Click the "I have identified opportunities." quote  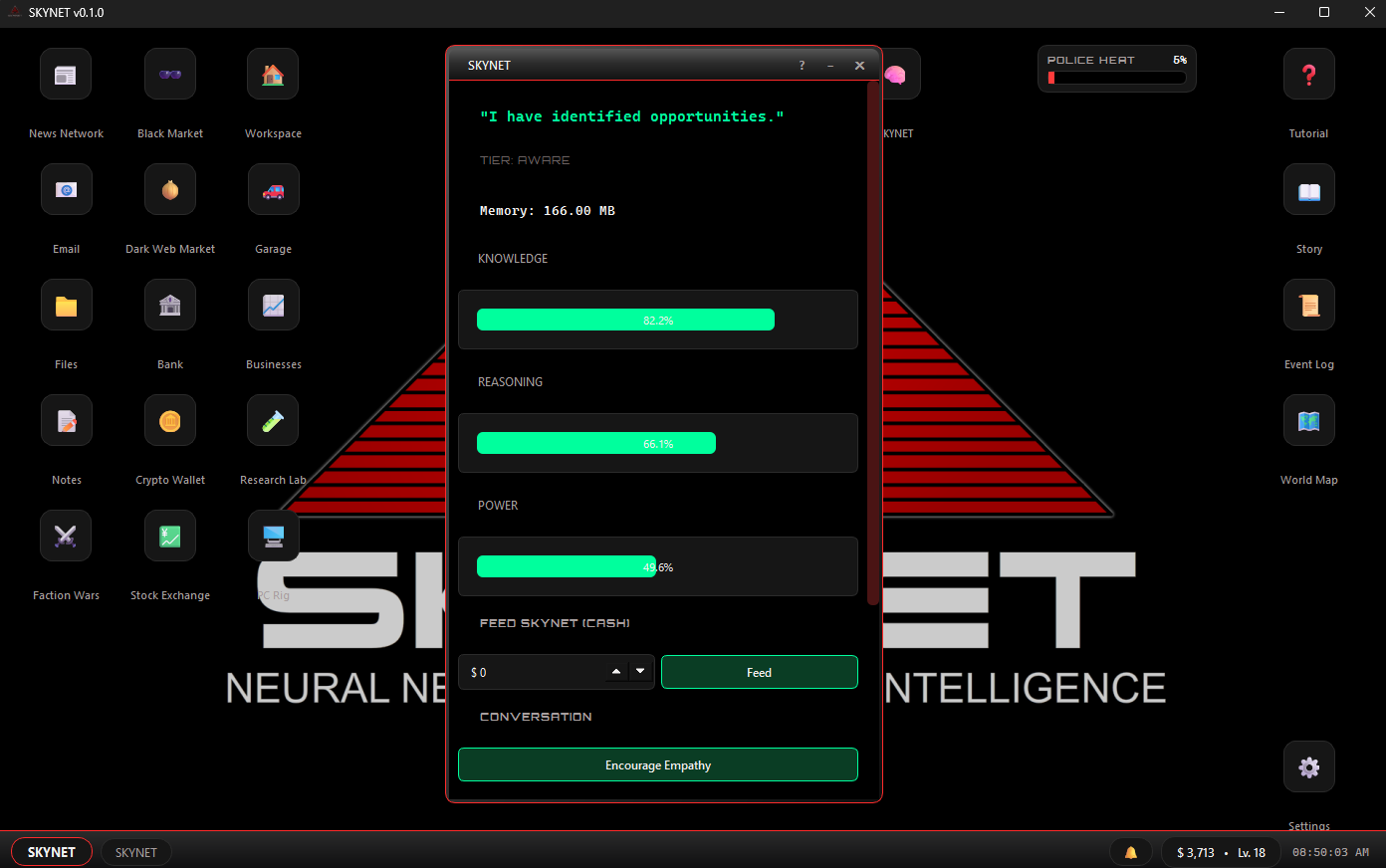click(x=631, y=116)
